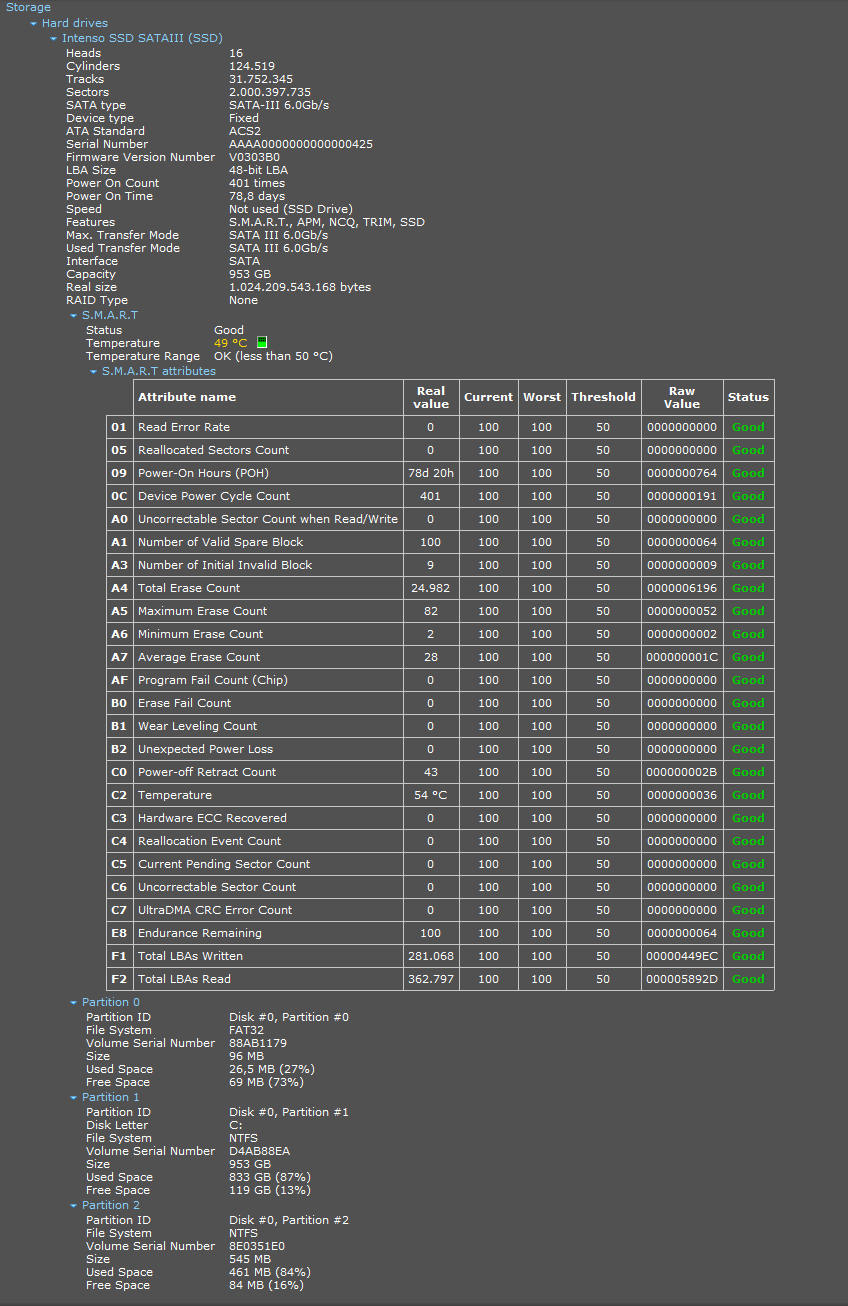Select Program Fail Count (Chip) row
The height and width of the screenshot is (1306, 848).
pos(440,680)
